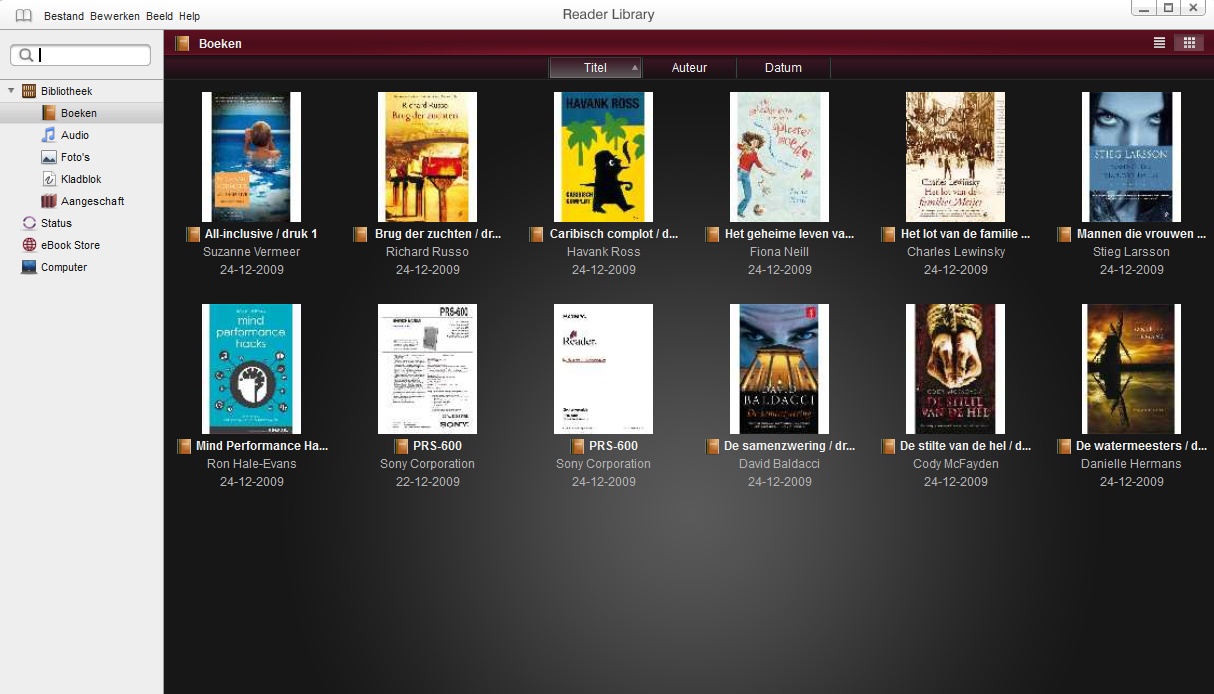Image resolution: width=1214 pixels, height=694 pixels.
Task: Open the Bewerken menu
Action: (115, 16)
